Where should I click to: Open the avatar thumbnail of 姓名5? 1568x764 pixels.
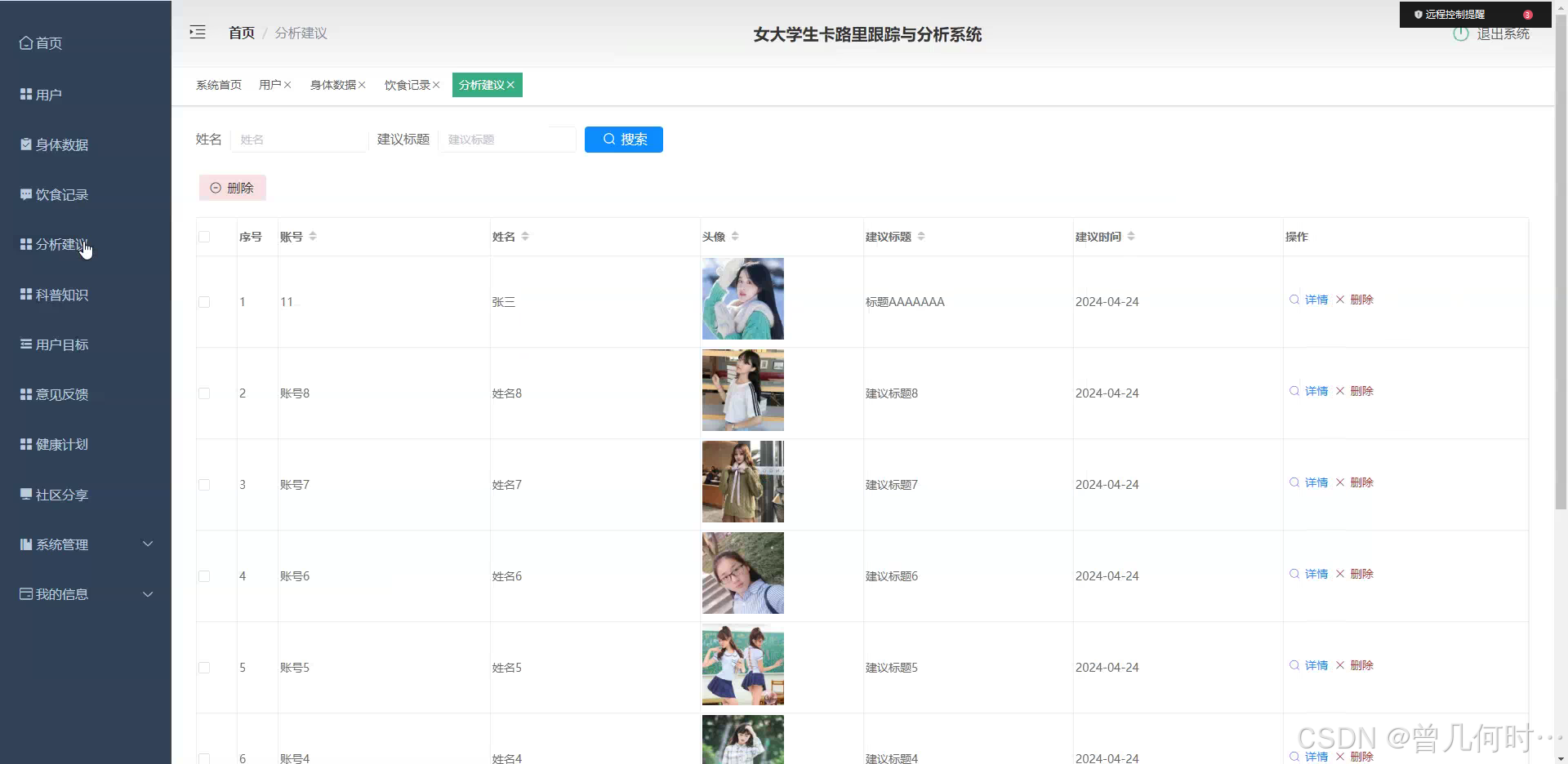pos(743,664)
